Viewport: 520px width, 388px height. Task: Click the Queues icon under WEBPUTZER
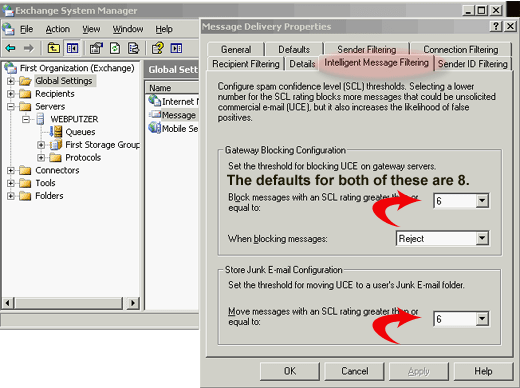click(56, 132)
